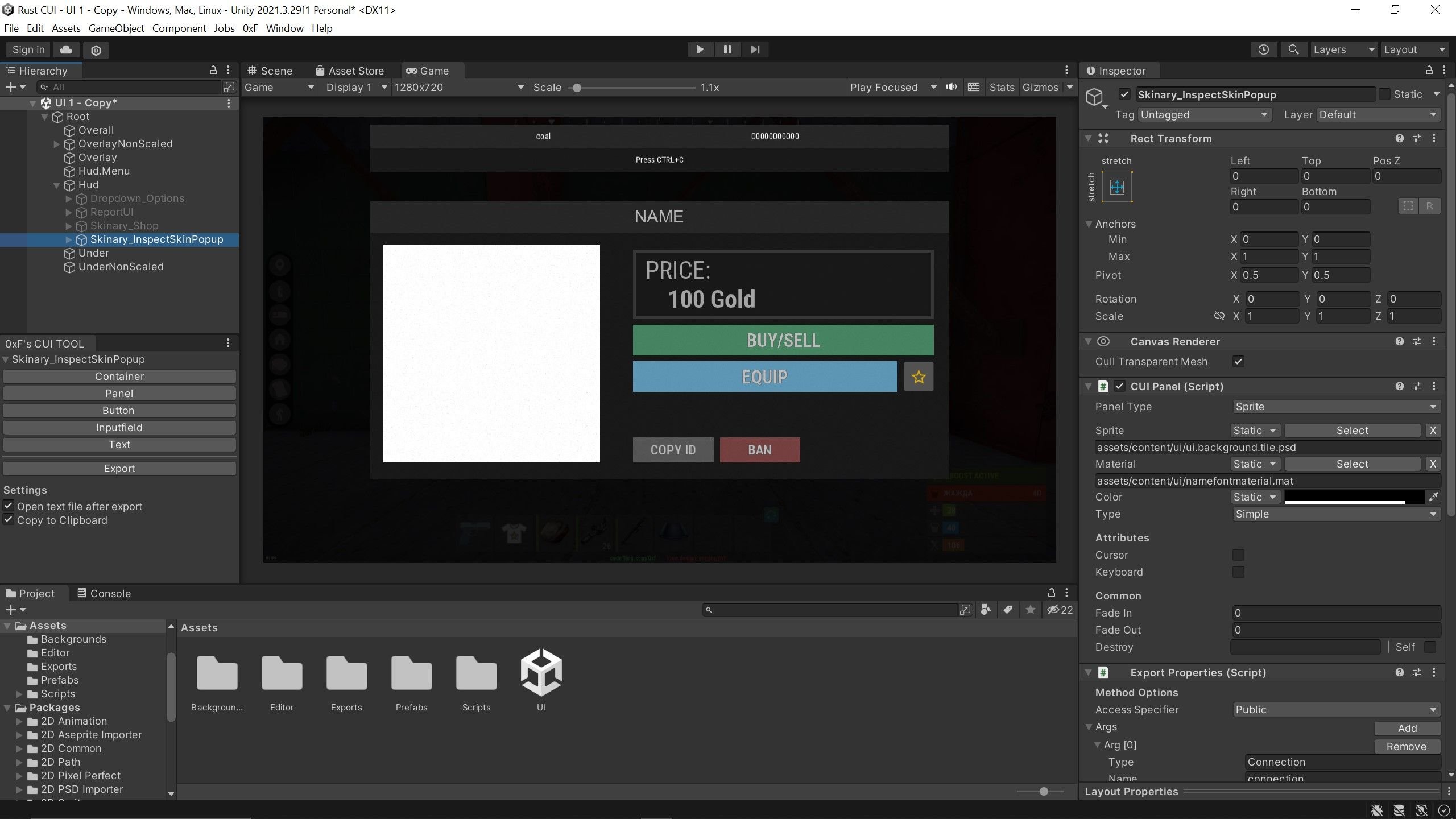This screenshot has width=1456, height=819.
Task: Open the Tag Untagged dropdown
Action: (x=1205, y=115)
